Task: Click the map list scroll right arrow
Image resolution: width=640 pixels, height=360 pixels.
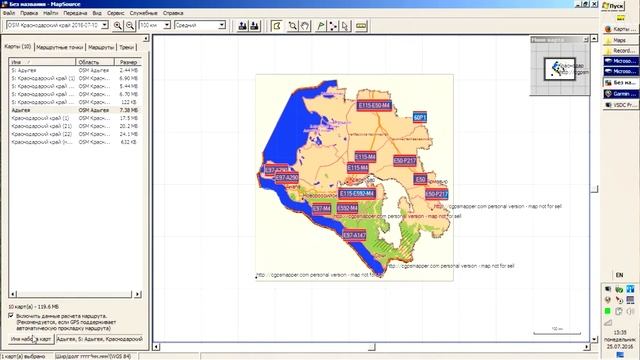Action: [x=138, y=294]
